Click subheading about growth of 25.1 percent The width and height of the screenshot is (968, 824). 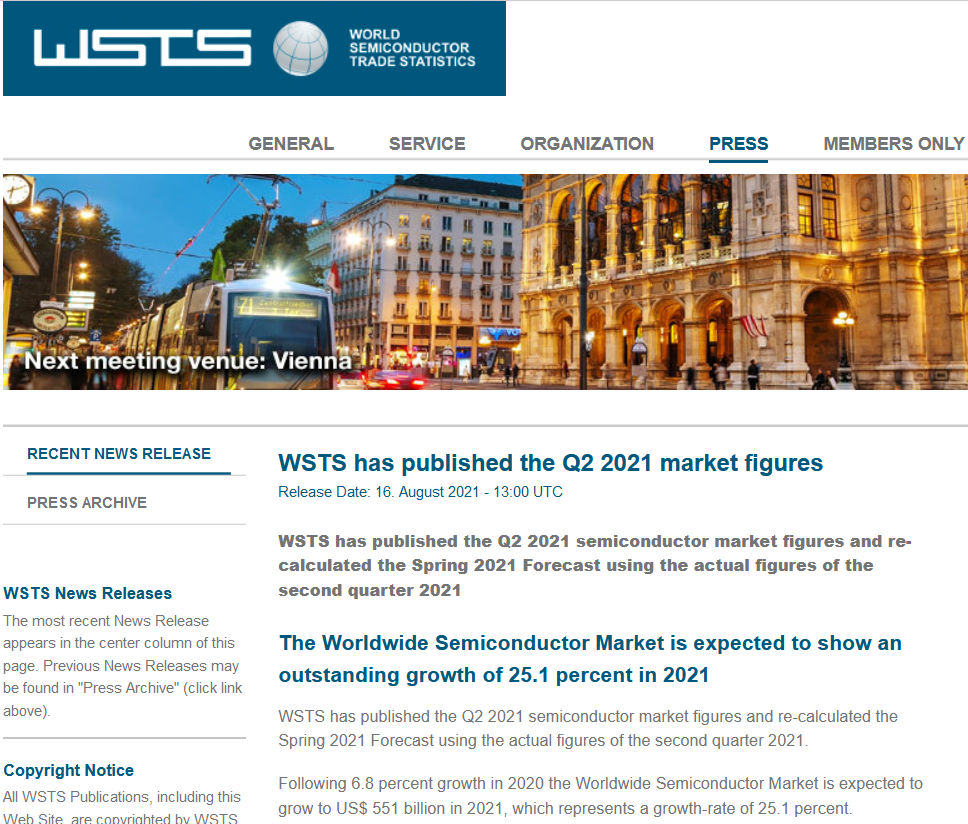(590, 659)
